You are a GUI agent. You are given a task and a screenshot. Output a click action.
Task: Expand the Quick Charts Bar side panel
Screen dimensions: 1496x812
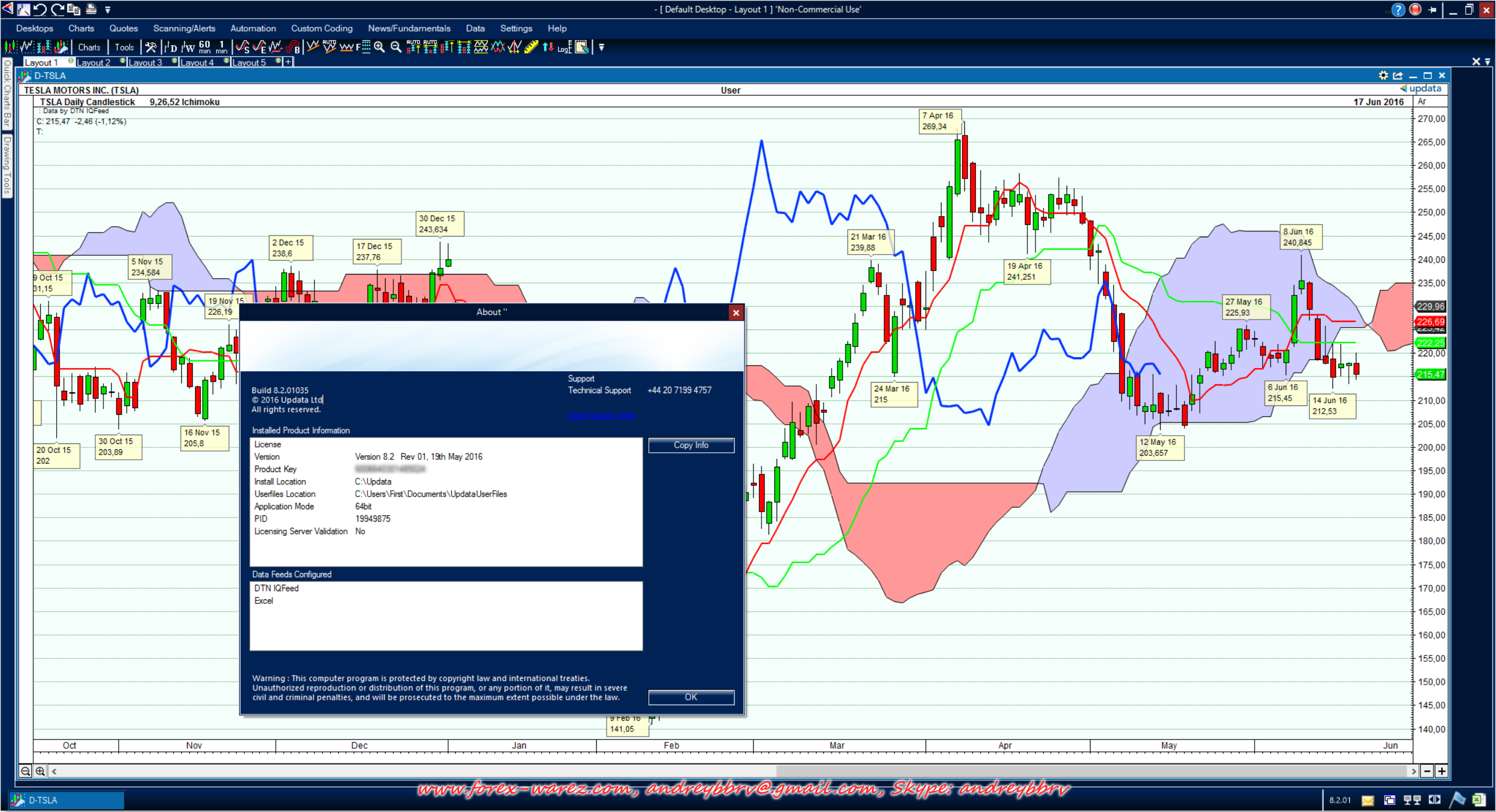tap(7, 93)
